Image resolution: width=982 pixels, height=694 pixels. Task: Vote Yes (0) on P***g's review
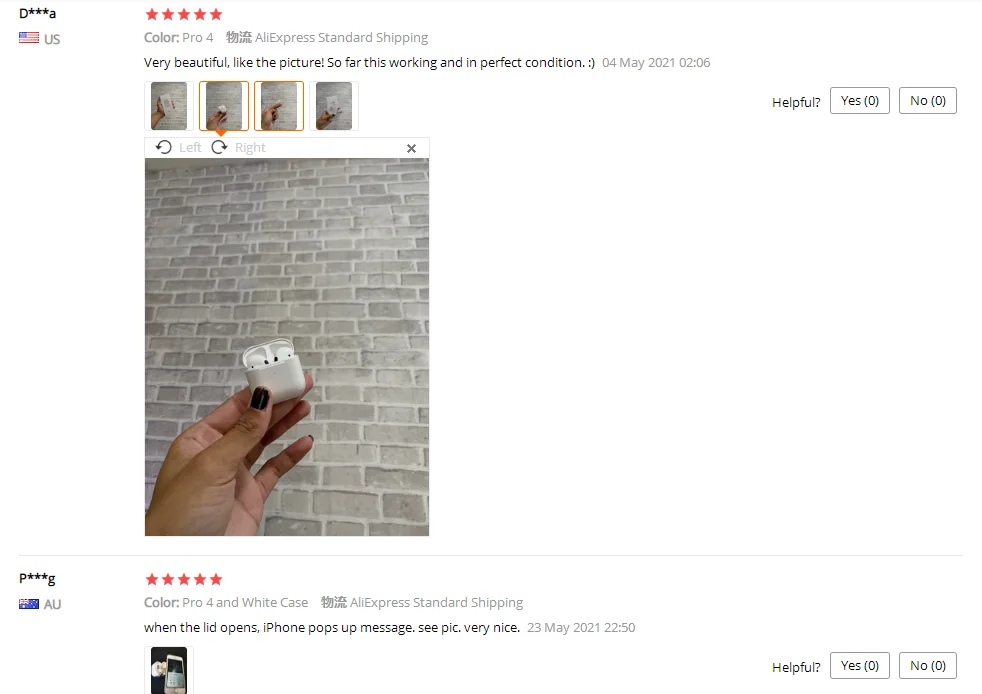click(x=859, y=666)
